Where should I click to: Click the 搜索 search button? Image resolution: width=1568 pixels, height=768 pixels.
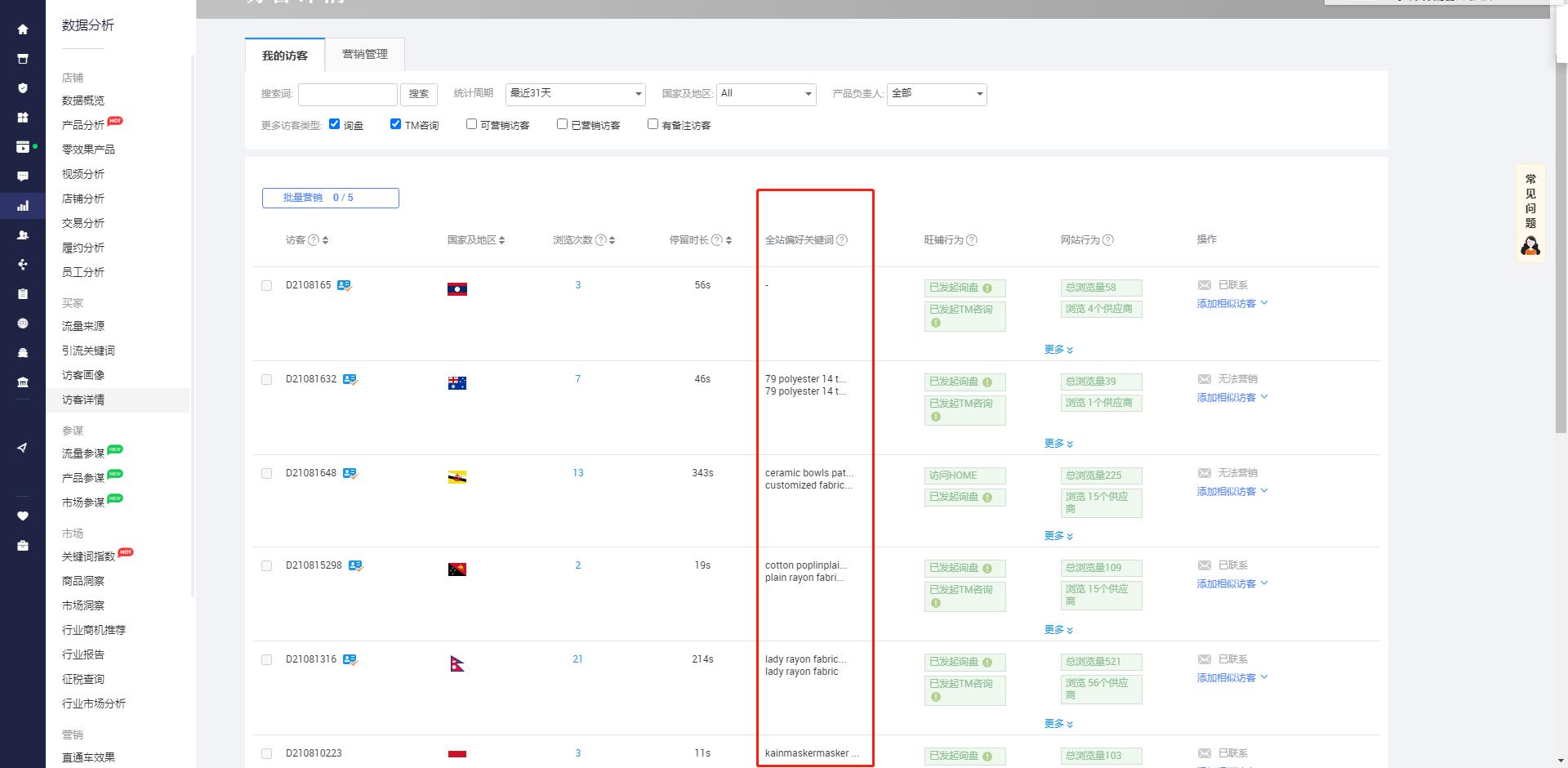coord(418,94)
